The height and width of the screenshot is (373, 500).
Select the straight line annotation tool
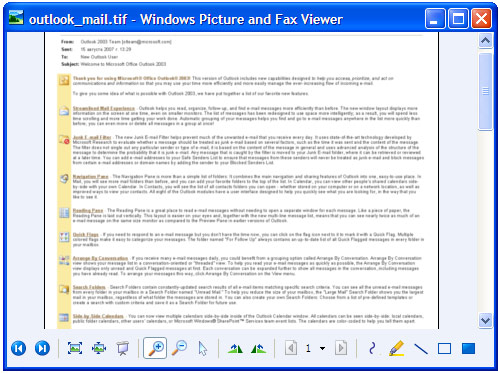[421, 349]
